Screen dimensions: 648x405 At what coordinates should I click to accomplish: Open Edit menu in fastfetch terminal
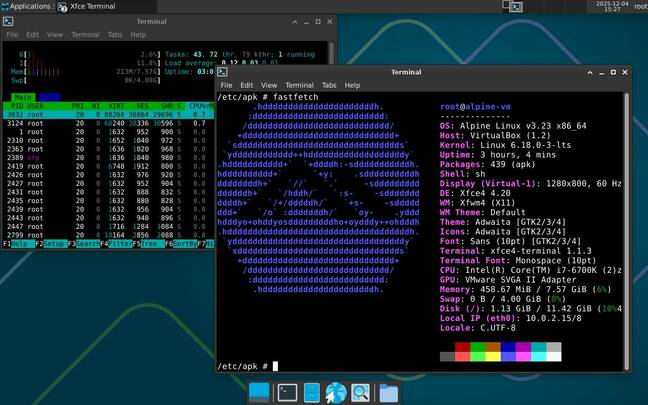[246, 85]
